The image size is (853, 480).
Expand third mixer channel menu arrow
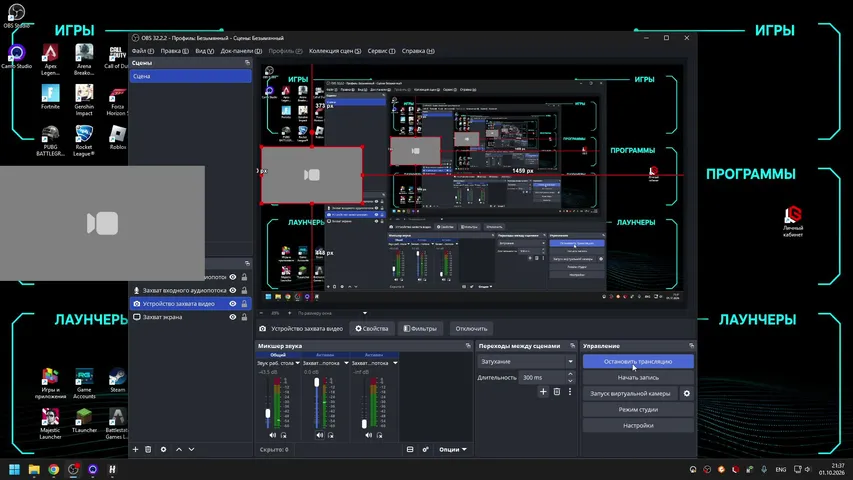tap(395, 363)
